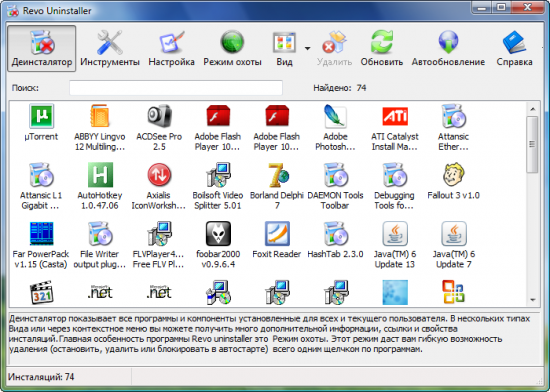Select the 321 media player clapperboard icon

tap(41, 292)
